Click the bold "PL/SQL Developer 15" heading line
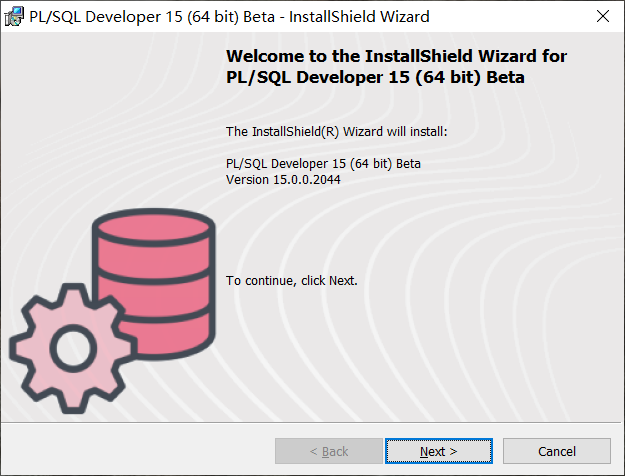 [x=375, y=77]
